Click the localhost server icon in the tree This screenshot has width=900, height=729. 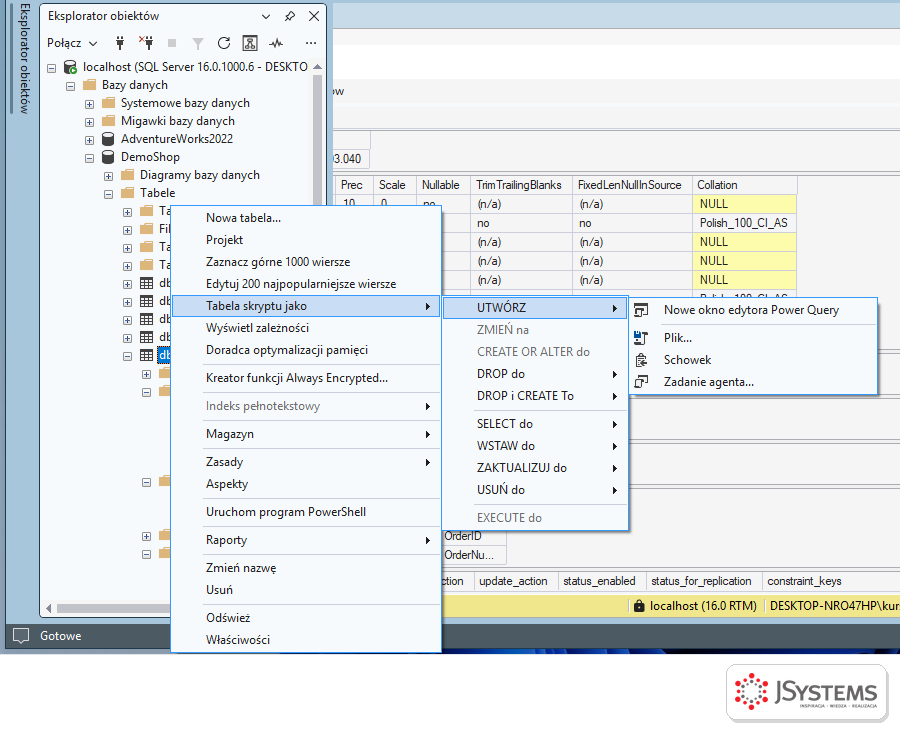click(x=70, y=67)
